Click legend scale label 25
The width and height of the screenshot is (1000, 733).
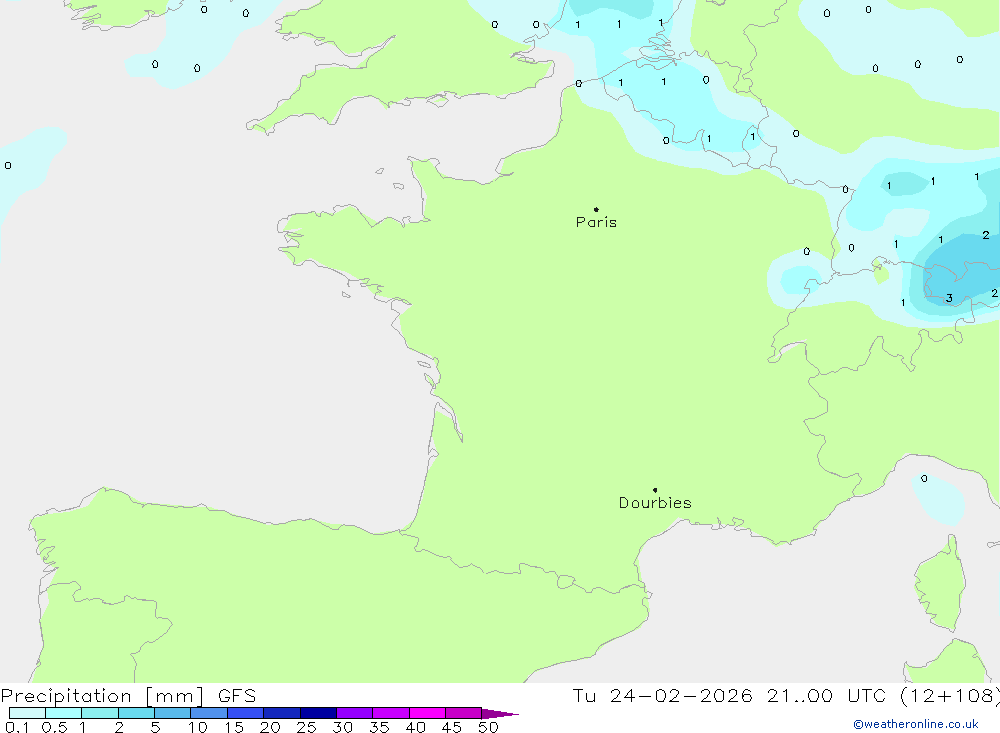point(306,727)
